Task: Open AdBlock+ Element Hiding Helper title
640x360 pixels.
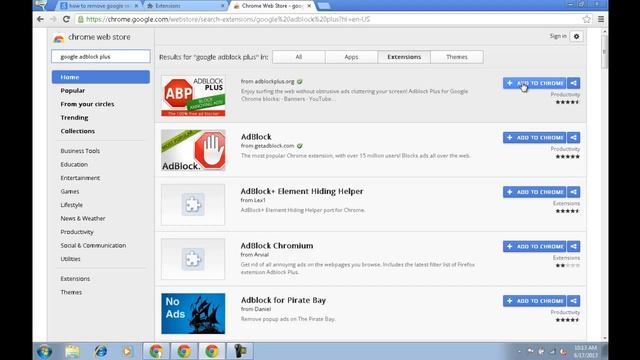Action: pos(302,191)
